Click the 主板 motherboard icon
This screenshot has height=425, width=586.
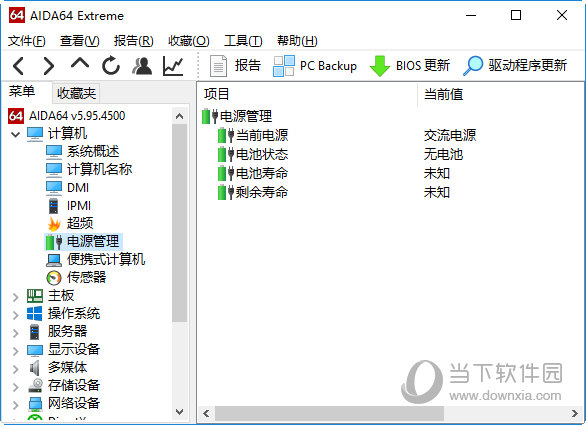[35, 296]
